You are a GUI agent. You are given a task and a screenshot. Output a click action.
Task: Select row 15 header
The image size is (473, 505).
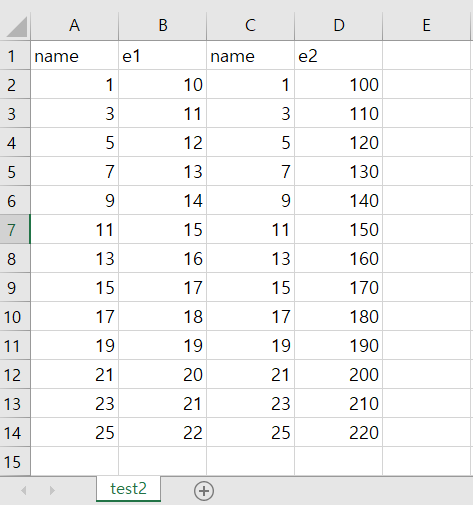pos(15,461)
